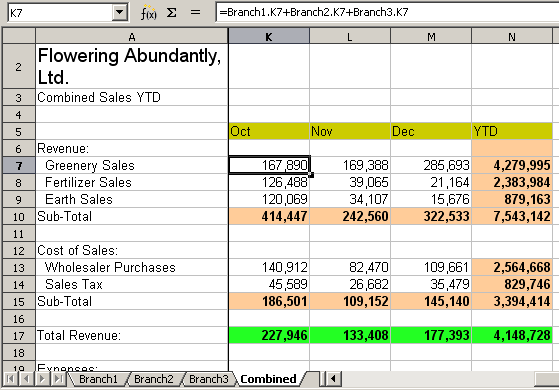Select column N header
This screenshot has height=390, width=559.
512,36
